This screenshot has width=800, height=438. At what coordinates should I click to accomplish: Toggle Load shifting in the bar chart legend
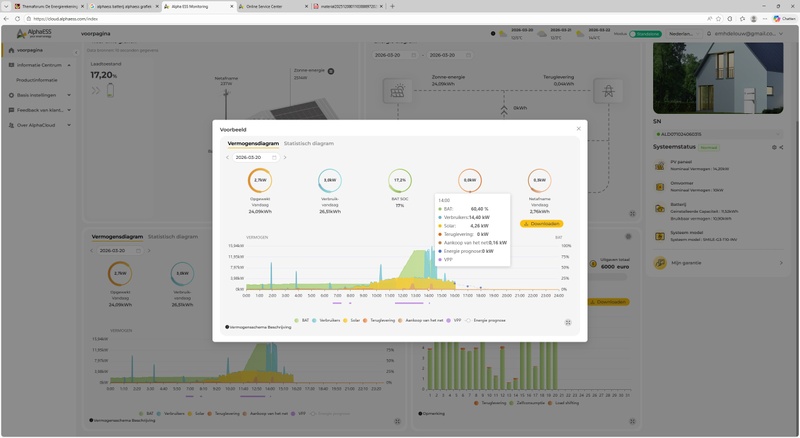point(563,403)
